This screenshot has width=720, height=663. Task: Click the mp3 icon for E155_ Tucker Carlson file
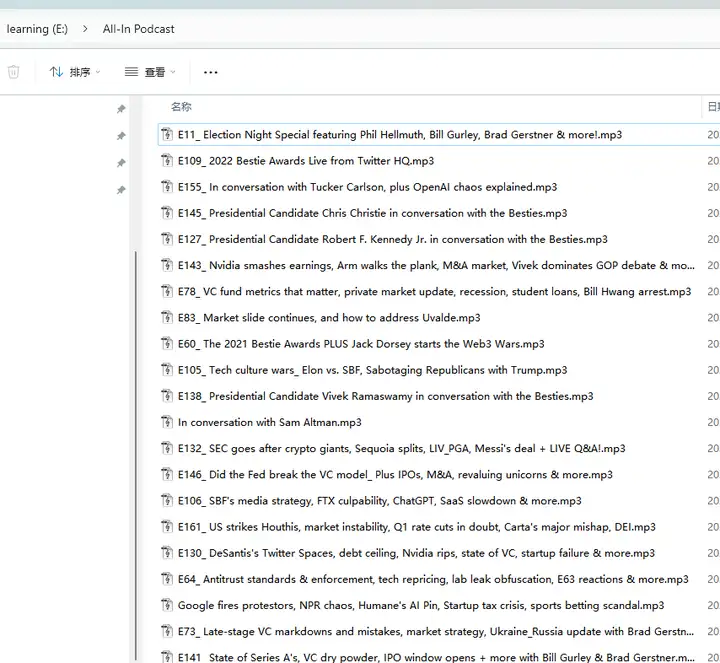coord(167,187)
